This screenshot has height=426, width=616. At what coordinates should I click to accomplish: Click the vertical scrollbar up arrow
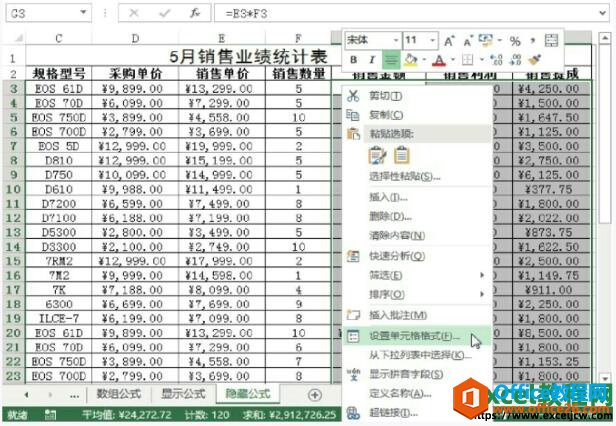click(x=604, y=39)
